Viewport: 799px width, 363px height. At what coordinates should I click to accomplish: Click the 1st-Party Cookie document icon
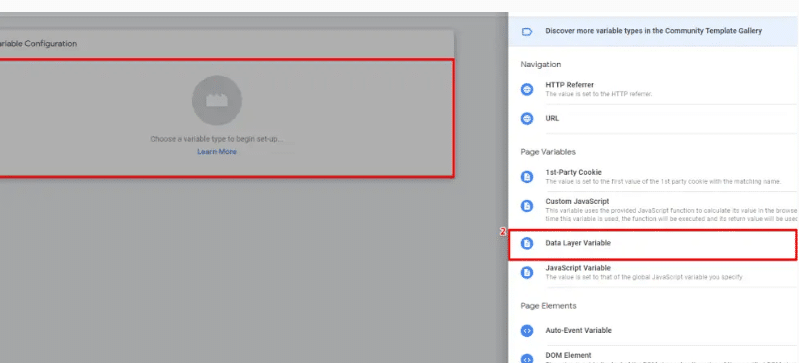click(527, 177)
